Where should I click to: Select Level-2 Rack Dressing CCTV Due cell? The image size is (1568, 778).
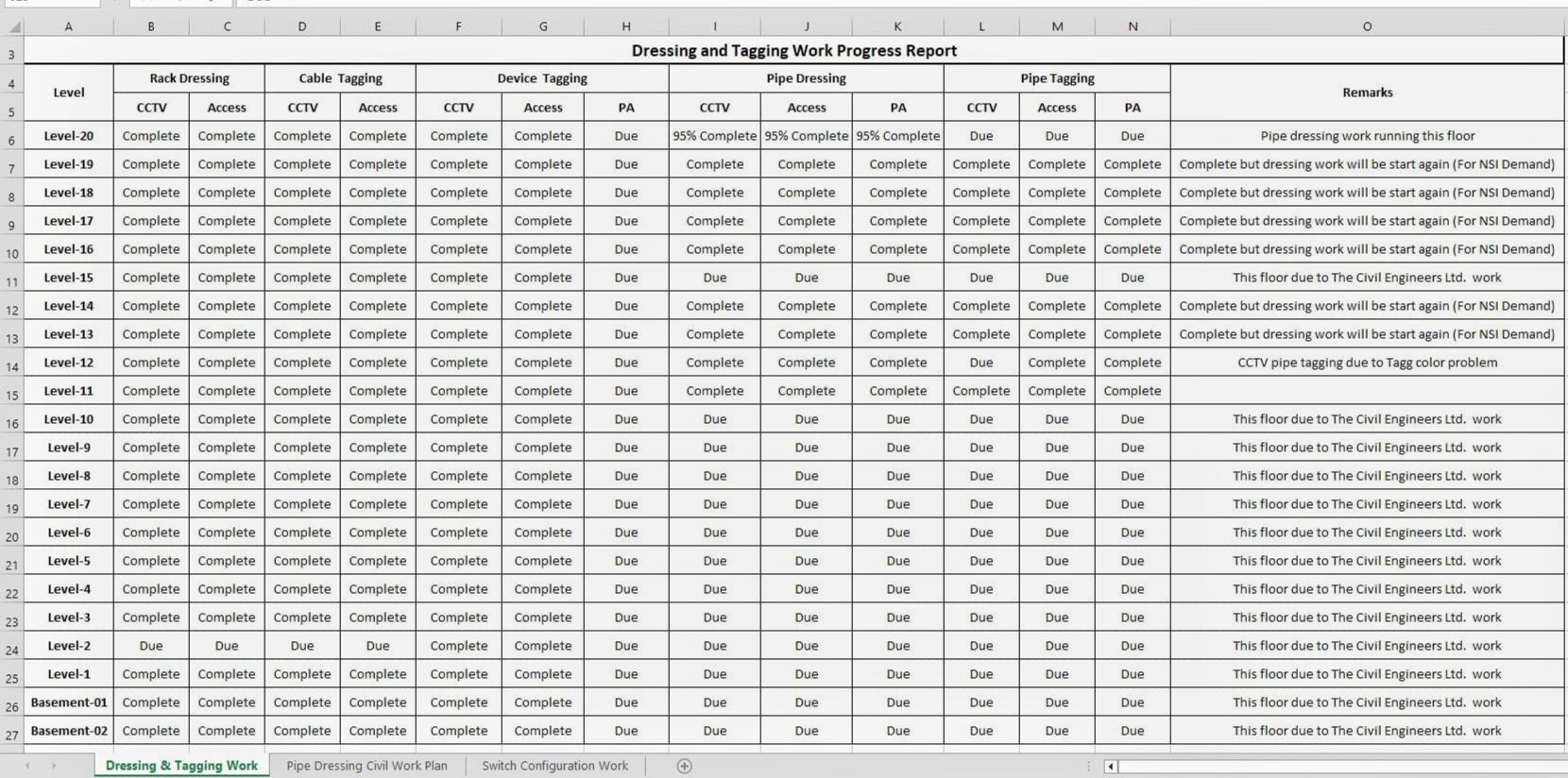pos(151,646)
